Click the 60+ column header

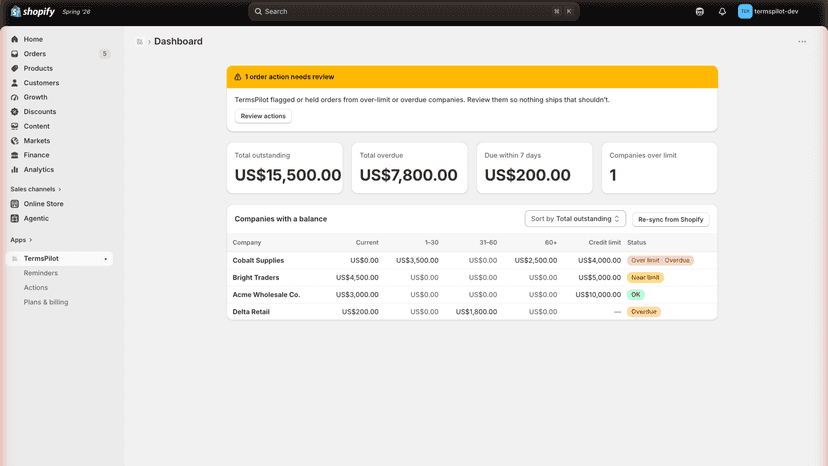(551, 243)
